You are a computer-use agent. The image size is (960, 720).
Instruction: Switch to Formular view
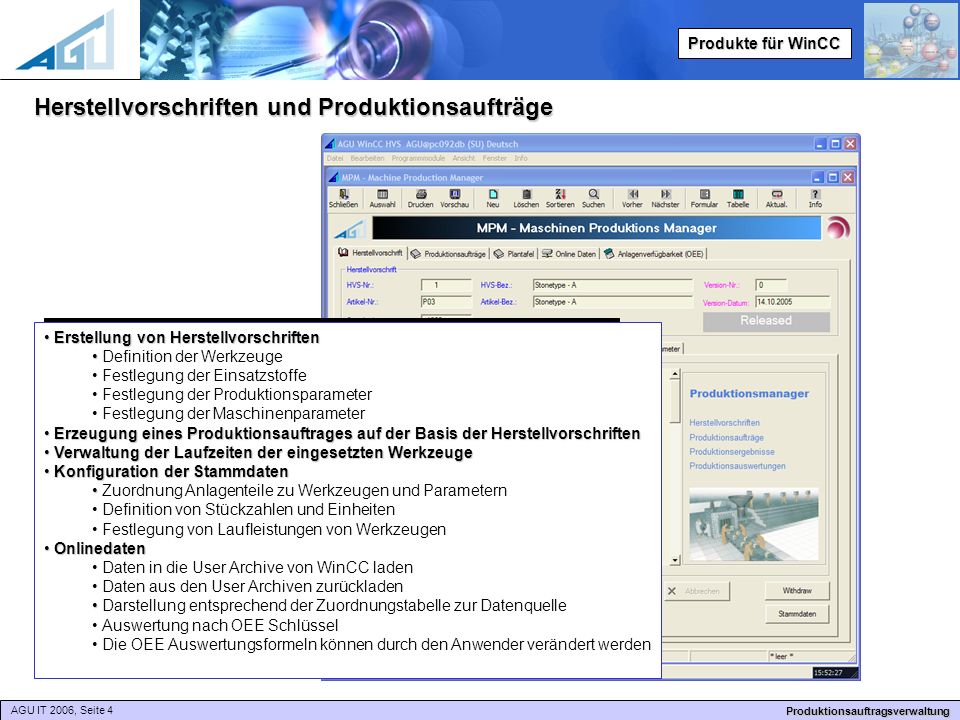click(x=704, y=198)
